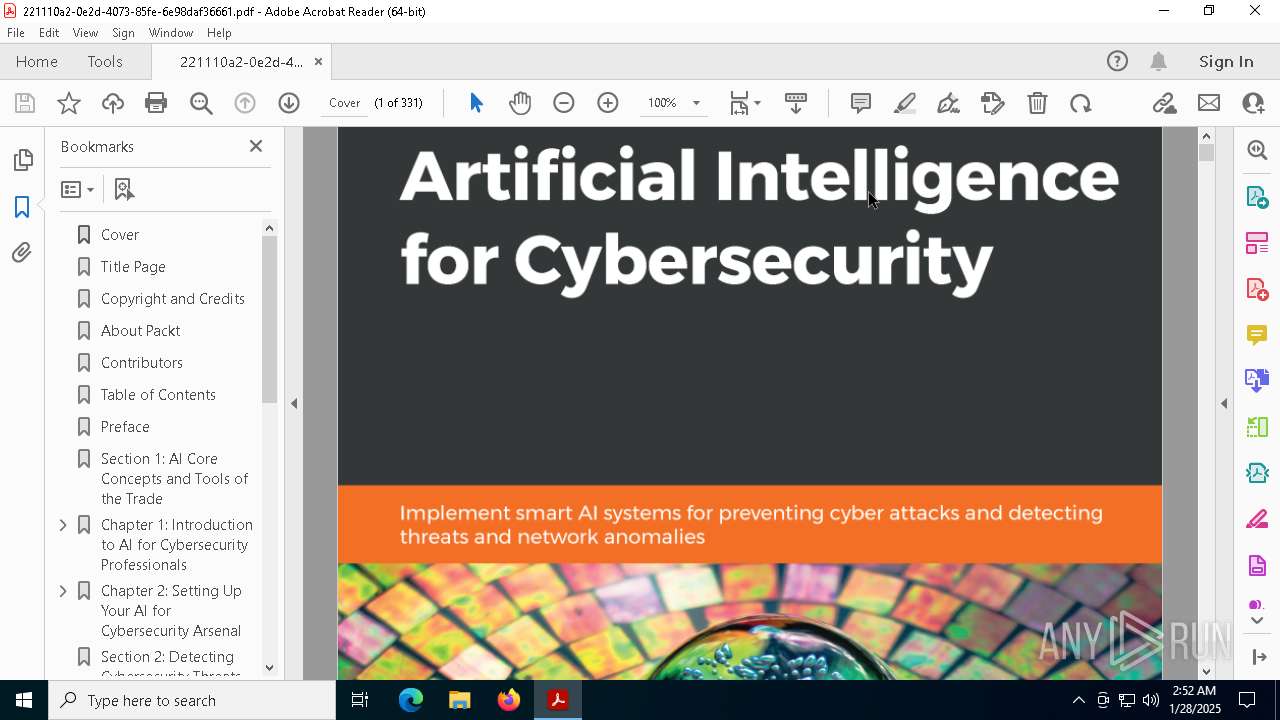Close the Bookmarks panel

[256, 146]
